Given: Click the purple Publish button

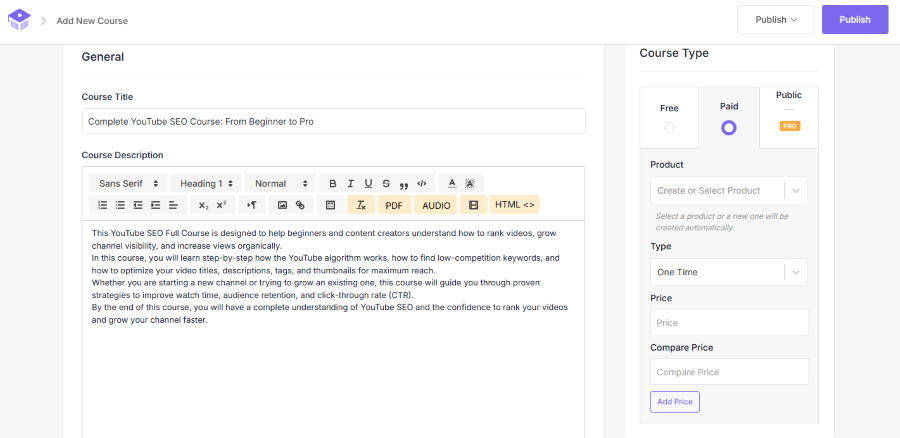Looking at the screenshot, I should 855,20.
